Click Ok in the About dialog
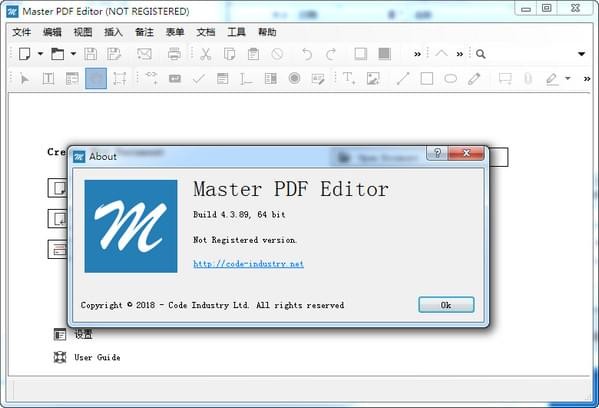This screenshot has width=599, height=408. 446,305
